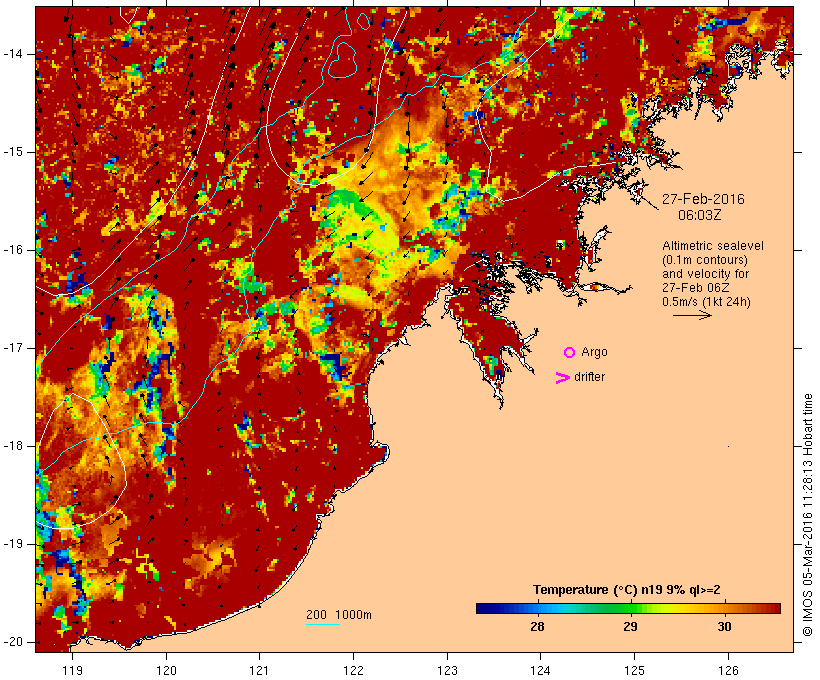Viewport: 820px width, 680px height.
Task: Click the '27-Feb-2016' date text
Action: (x=703, y=199)
